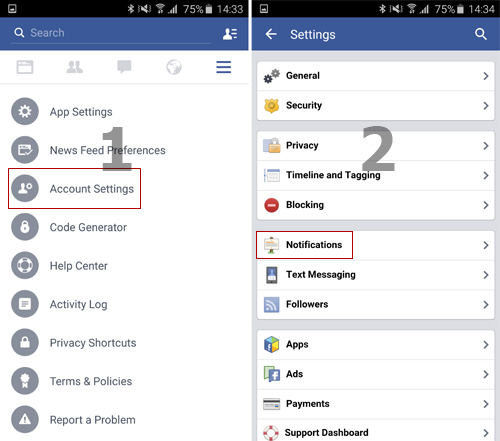Viewport: 500px width, 441px height.
Task: Select Account Settings menu entry
Action: (x=74, y=189)
